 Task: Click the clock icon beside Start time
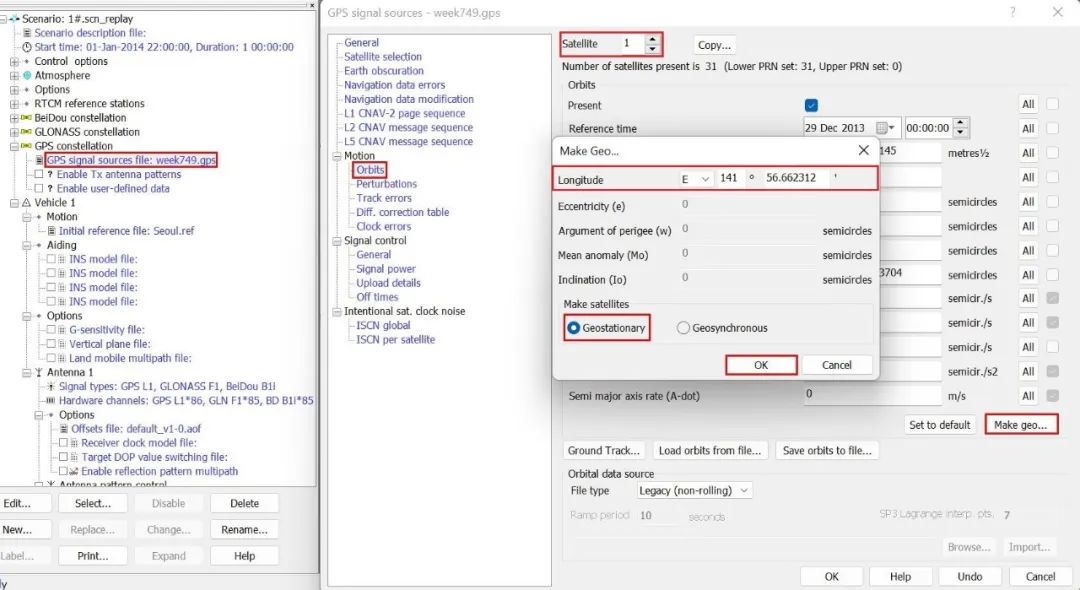27,47
